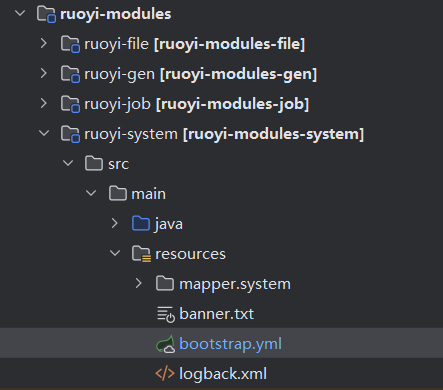Viewport: 443px width, 390px height.
Task: Expand the ruoyi-gen module
Action: point(44,73)
